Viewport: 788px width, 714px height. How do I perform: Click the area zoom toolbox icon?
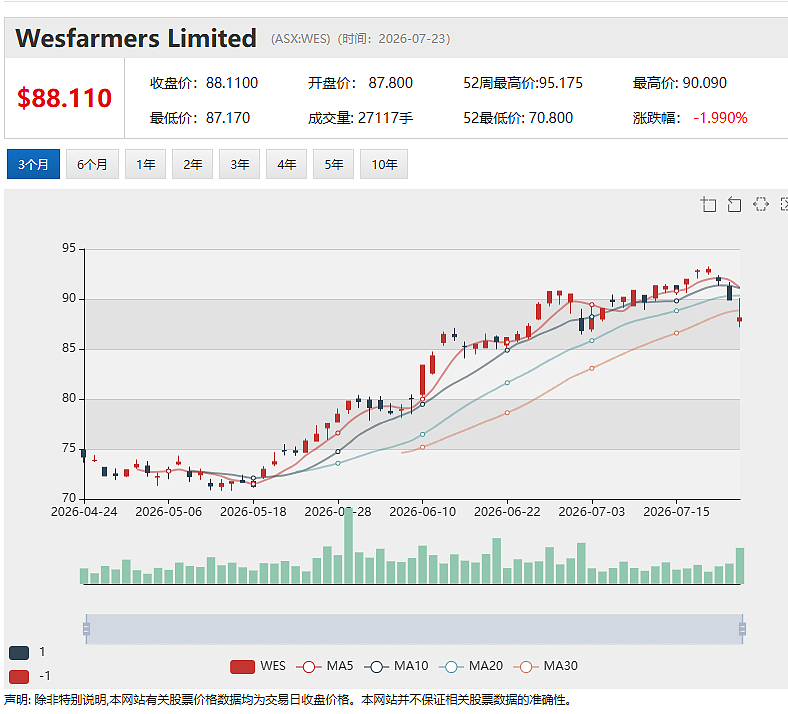(x=708, y=204)
